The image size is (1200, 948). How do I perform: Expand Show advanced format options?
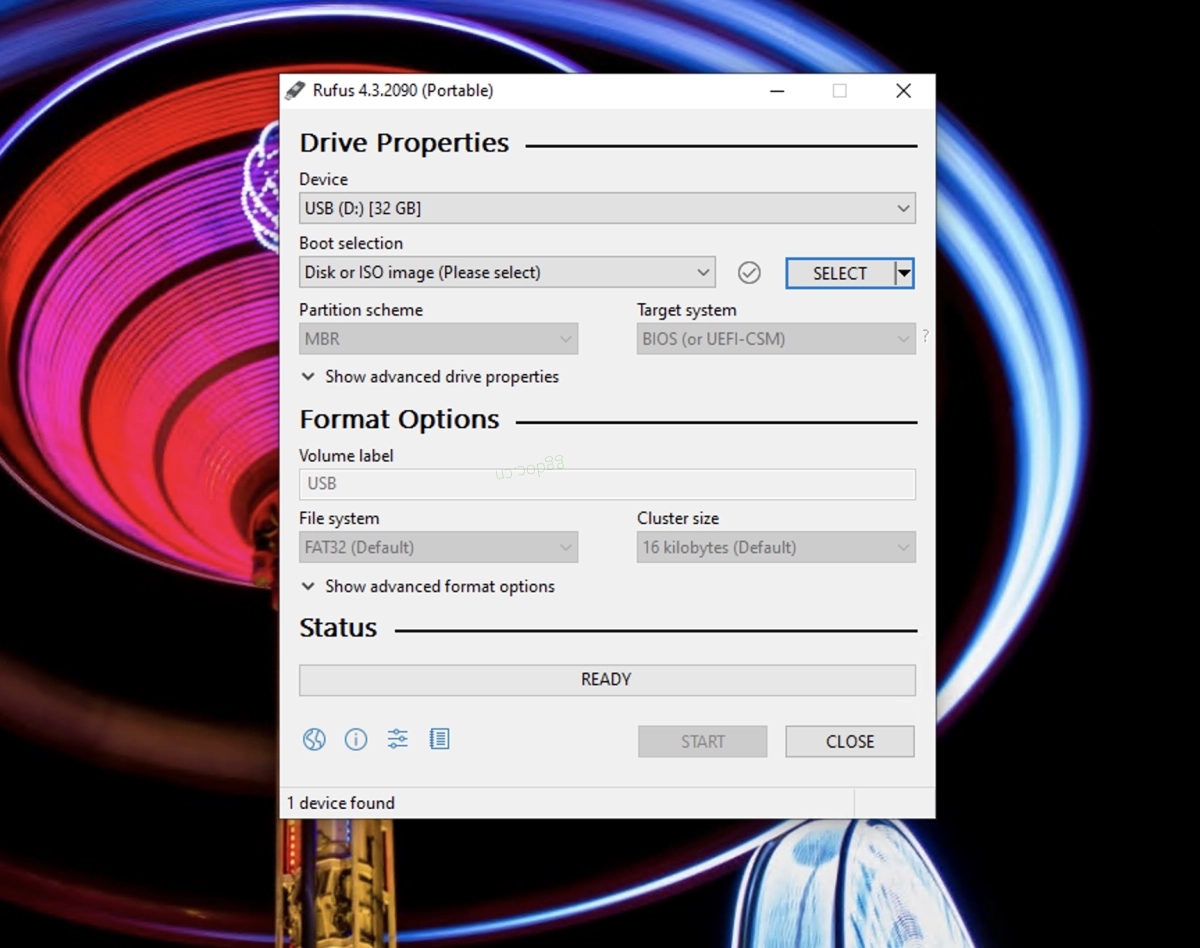coord(428,587)
